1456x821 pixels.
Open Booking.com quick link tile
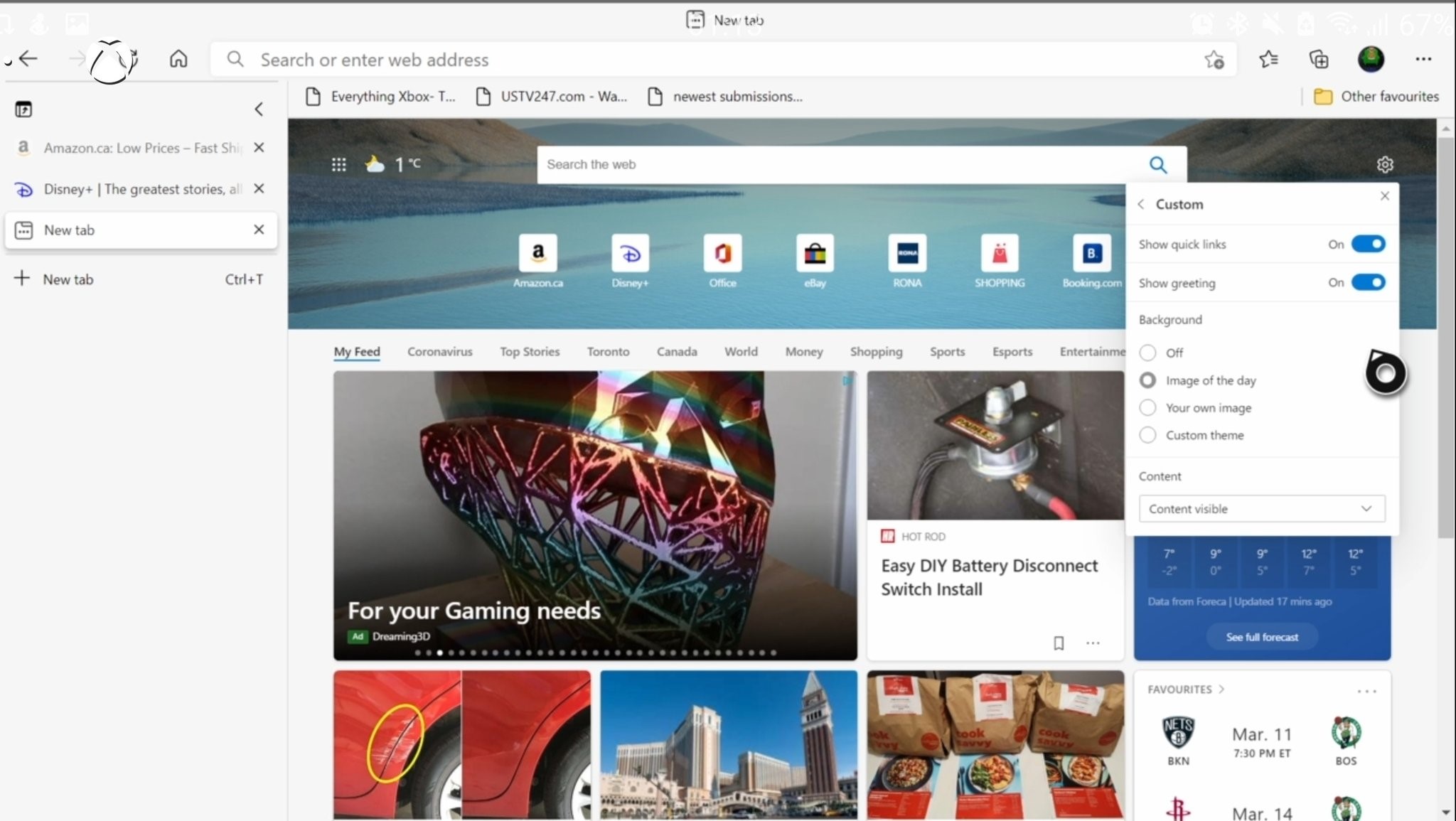pyautogui.click(x=1093, y=261)
